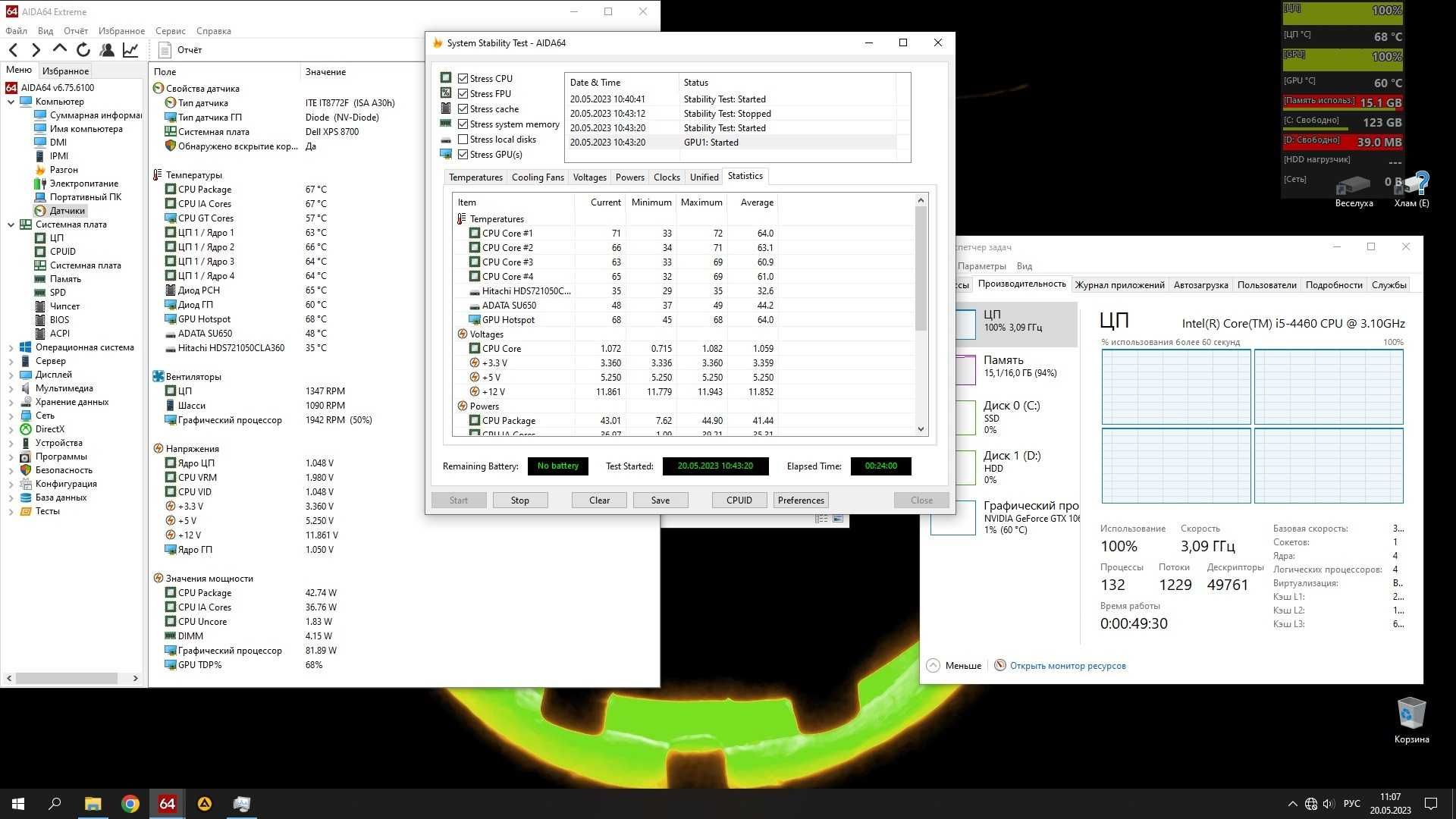Toggle the Stress CPU checkbox

pos(463,78)
